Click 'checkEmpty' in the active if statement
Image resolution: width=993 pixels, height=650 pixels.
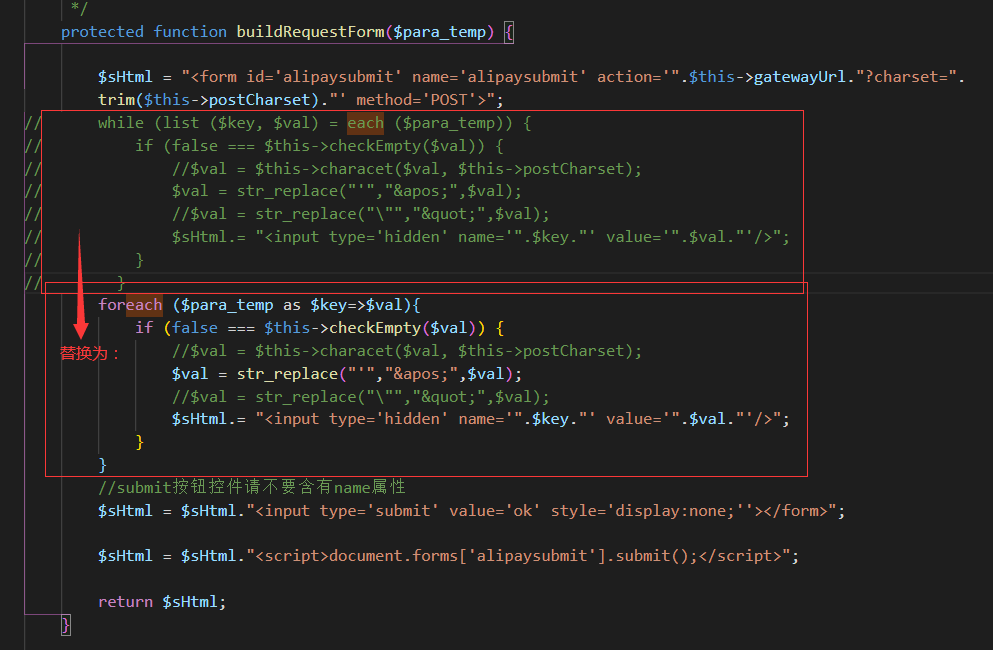pos(375,328)
